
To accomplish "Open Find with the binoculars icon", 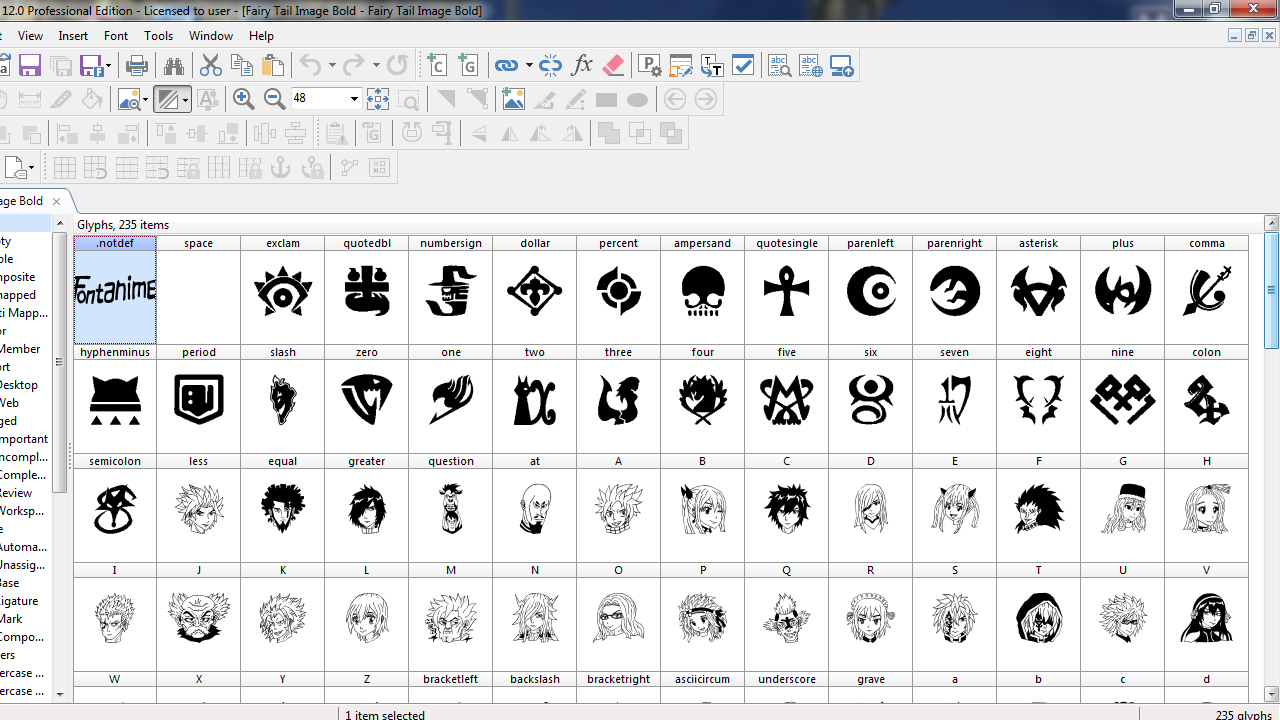I will (174, 66).
